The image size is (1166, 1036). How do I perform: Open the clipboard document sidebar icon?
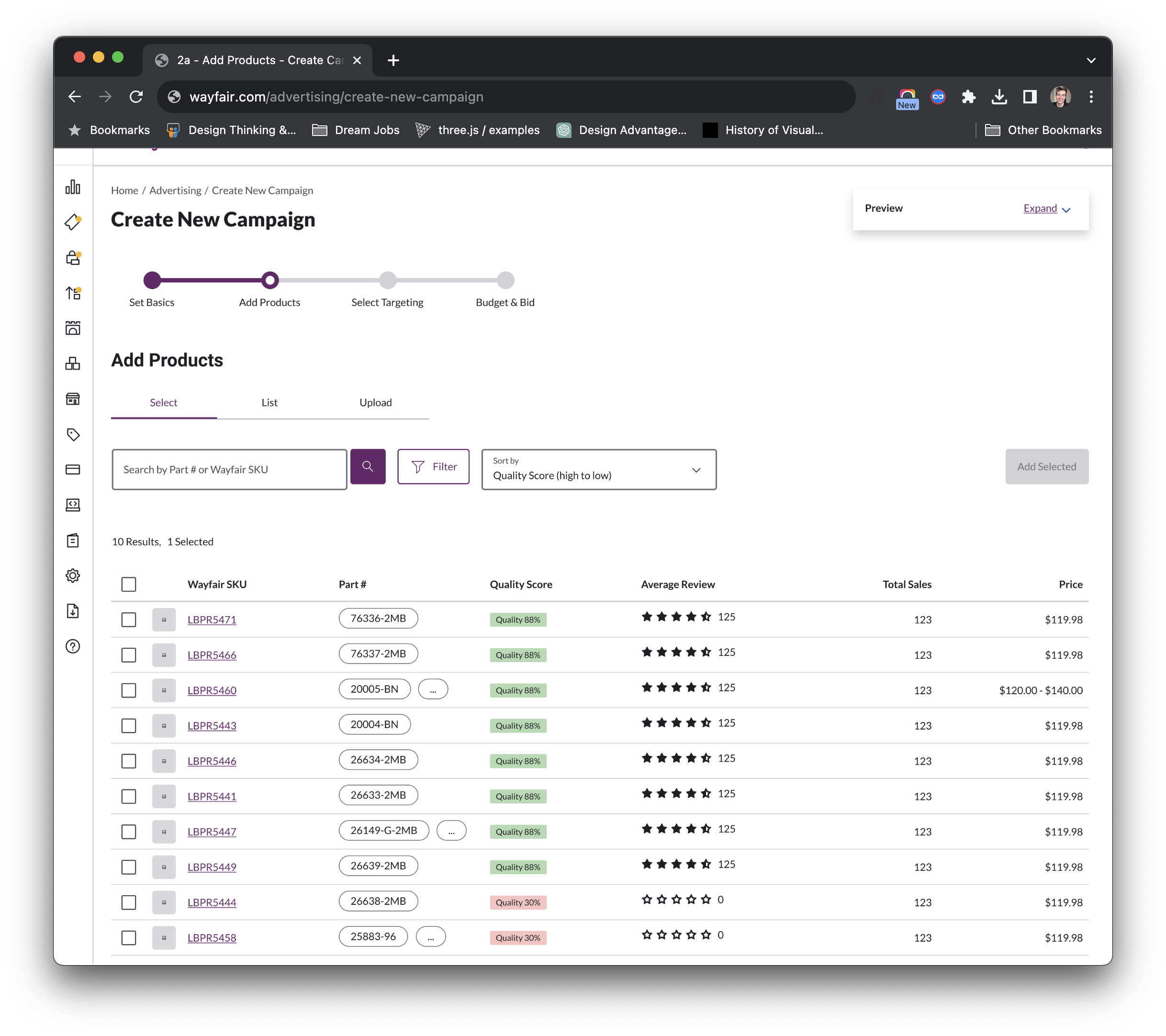[x=73, y=540]
